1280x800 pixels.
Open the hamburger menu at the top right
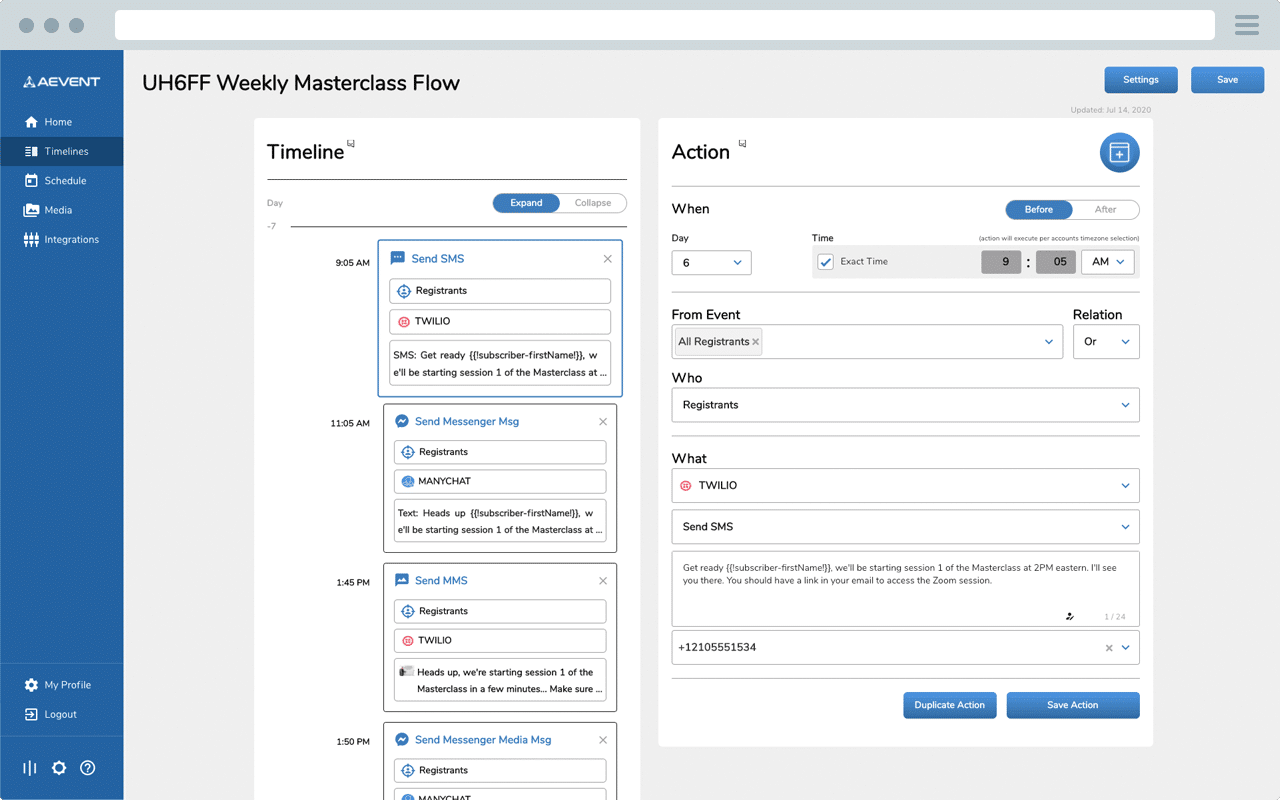pos(1246,25)
